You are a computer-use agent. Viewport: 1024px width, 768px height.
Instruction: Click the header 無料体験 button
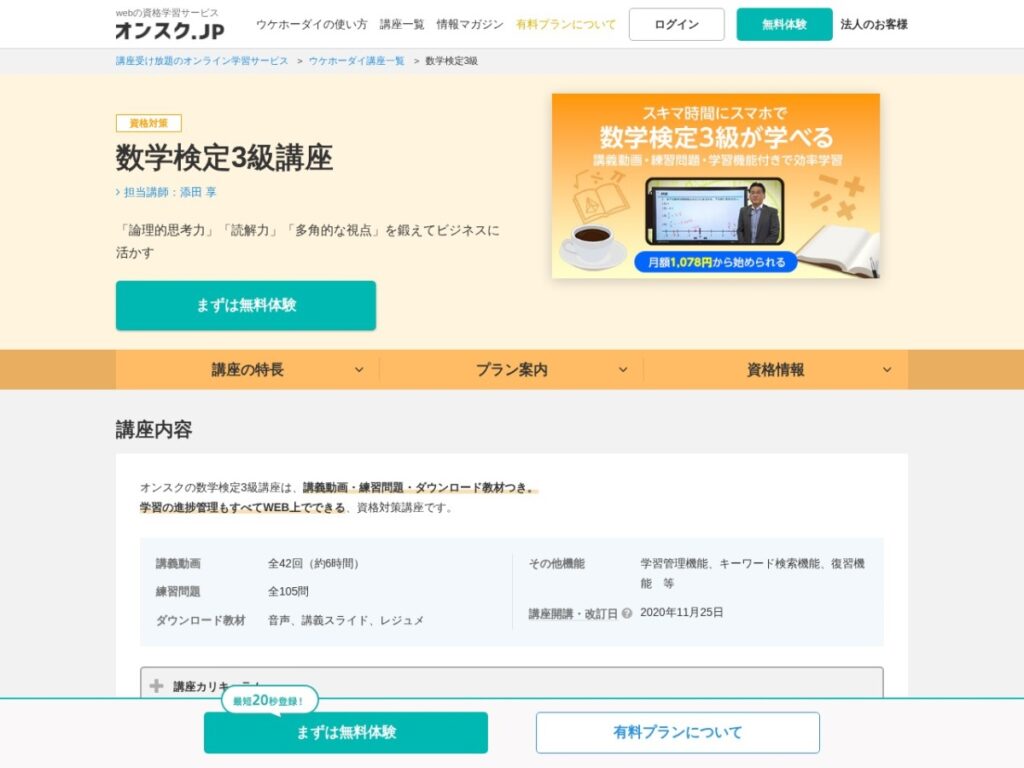point(784,24)
